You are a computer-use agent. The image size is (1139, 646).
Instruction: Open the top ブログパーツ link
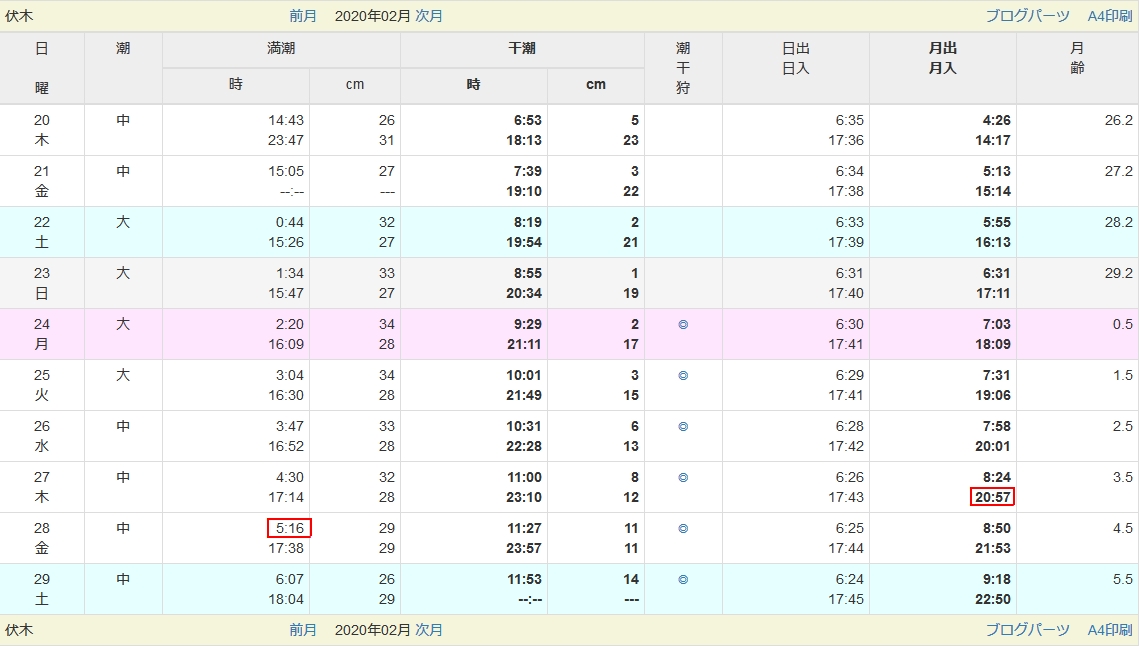point(1027,16)
